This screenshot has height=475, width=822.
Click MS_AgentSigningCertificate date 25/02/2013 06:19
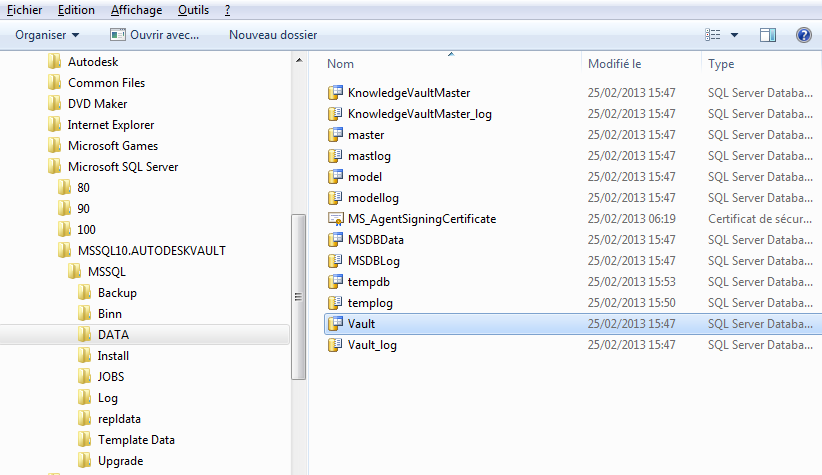(631, 219)
